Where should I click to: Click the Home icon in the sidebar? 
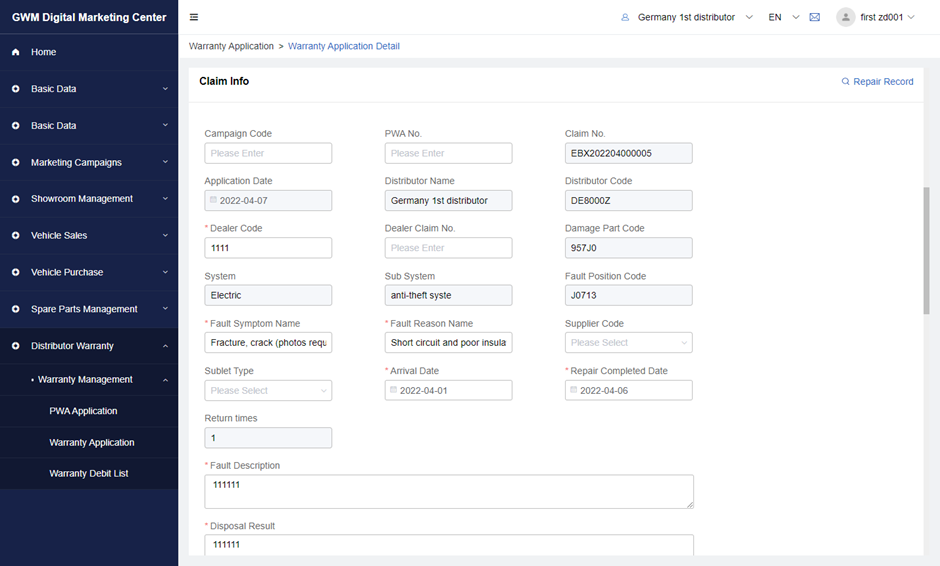coord(16,52)
